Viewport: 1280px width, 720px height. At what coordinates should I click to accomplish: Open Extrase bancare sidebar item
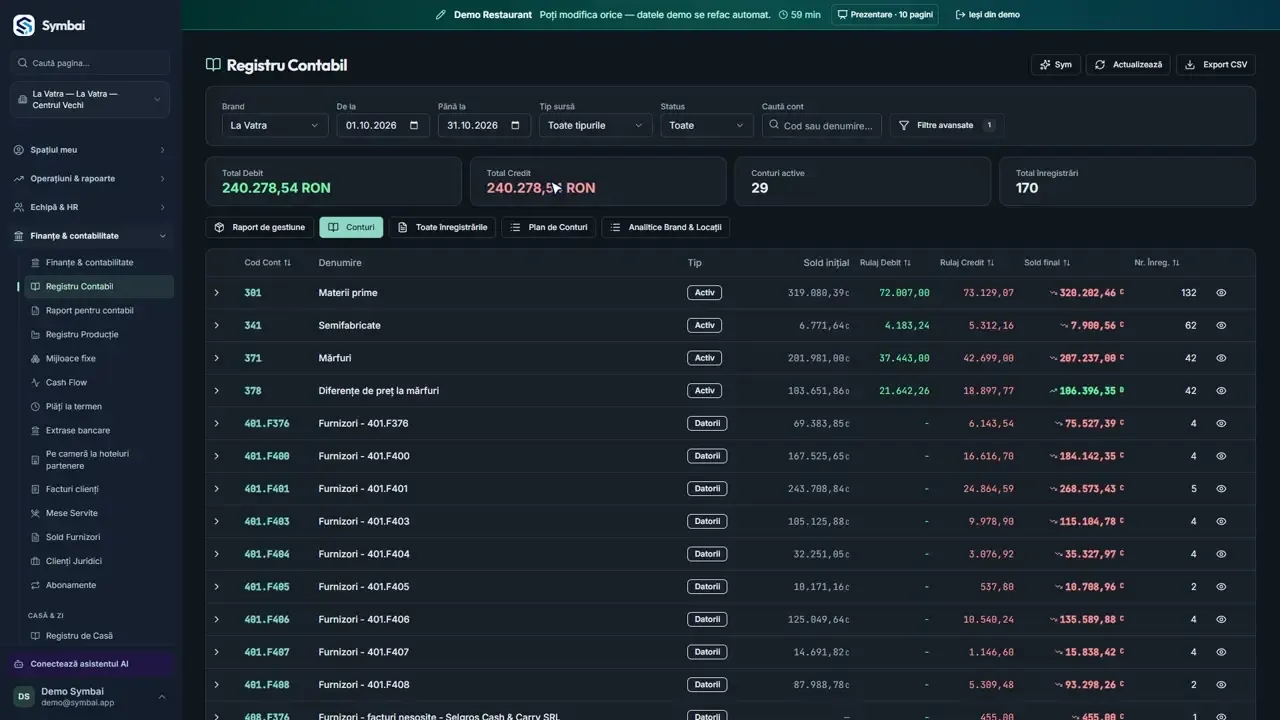[x=77, y=430]
